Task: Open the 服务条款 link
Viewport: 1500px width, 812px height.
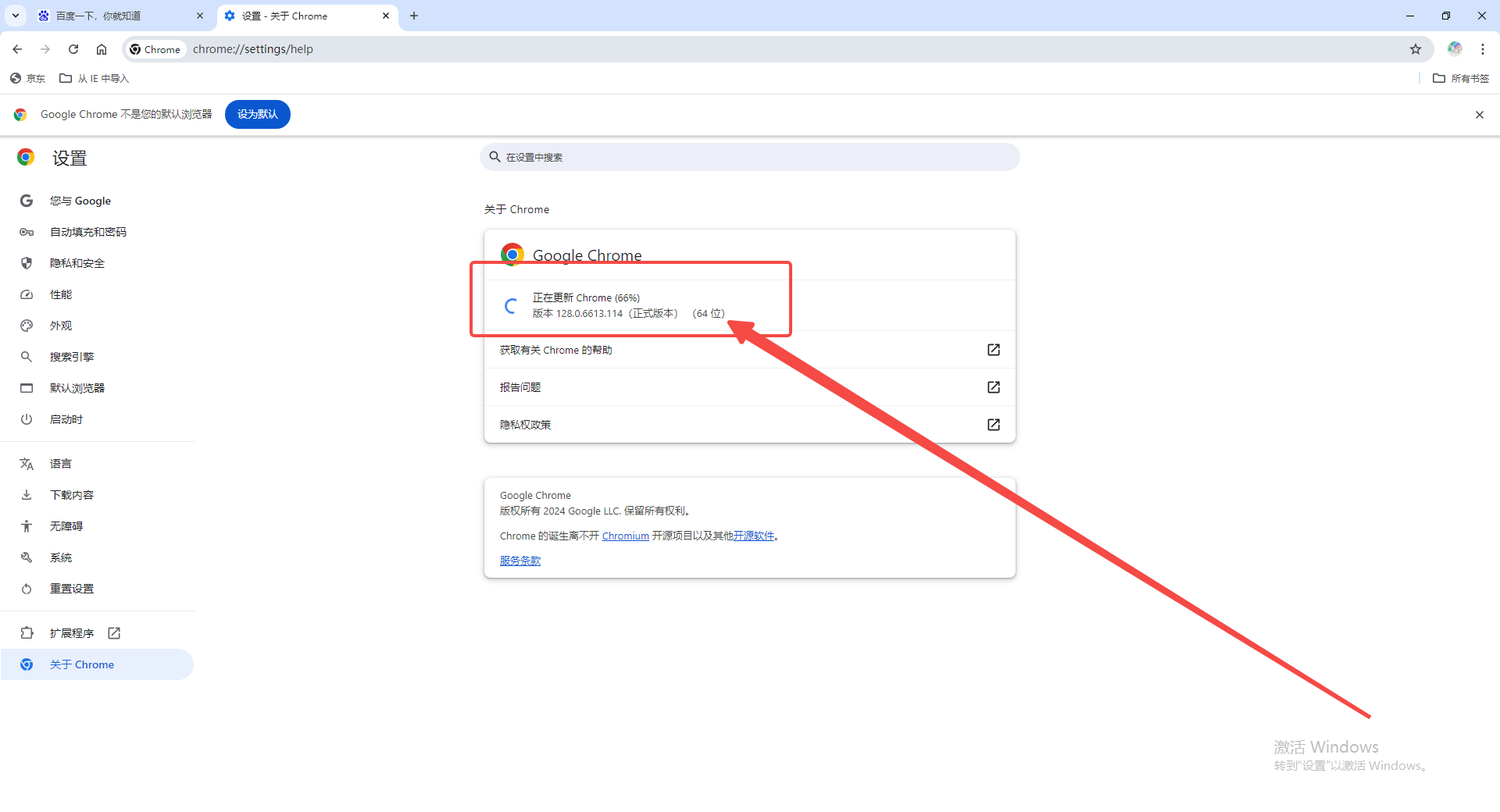Action: pyautogui.click(x=520, y=561)
